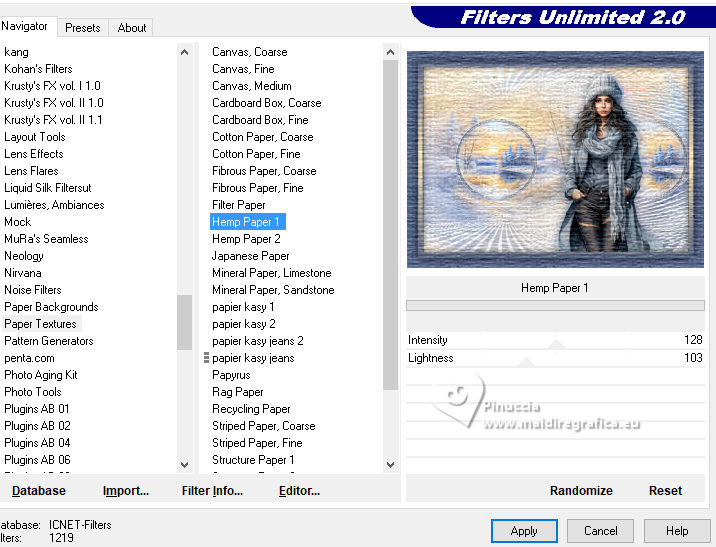This screenshot has height=547, width=716.
Task: Choose Cardboard Box, Fine filter
Action: (x=260, y=120)
